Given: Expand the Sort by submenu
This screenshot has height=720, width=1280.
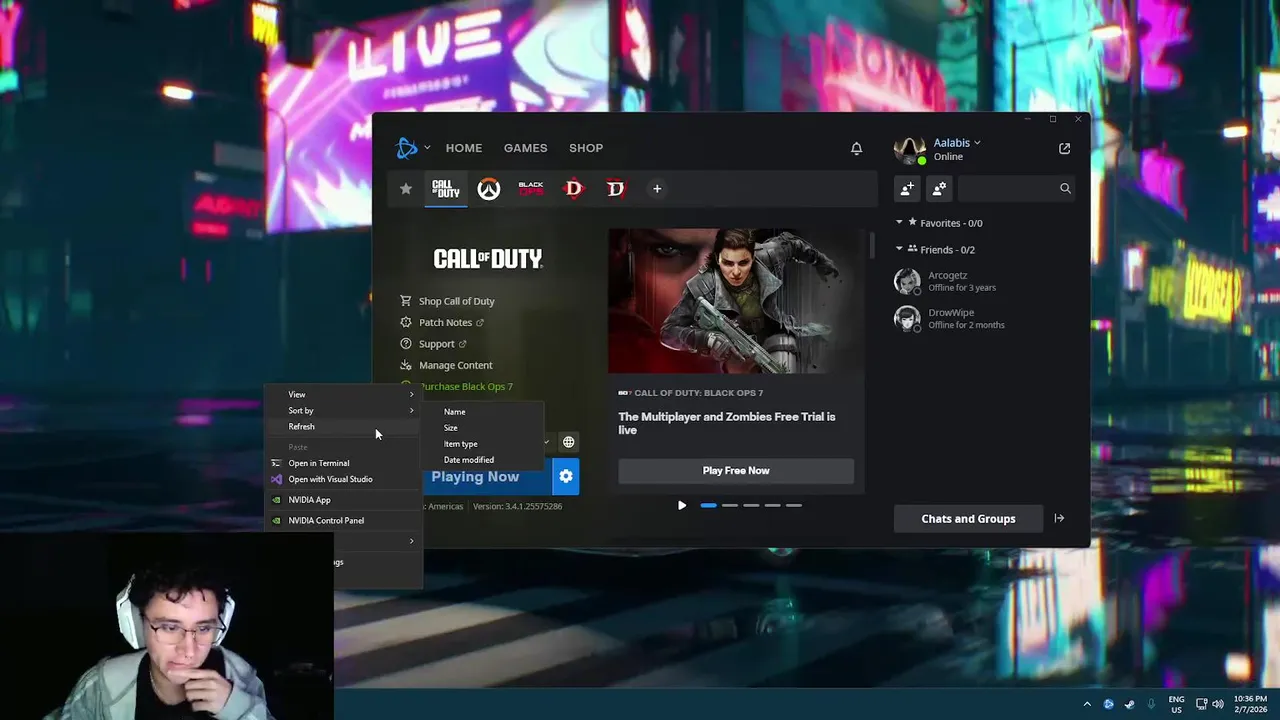Looking at the screenshot, I should pos(343,410).
